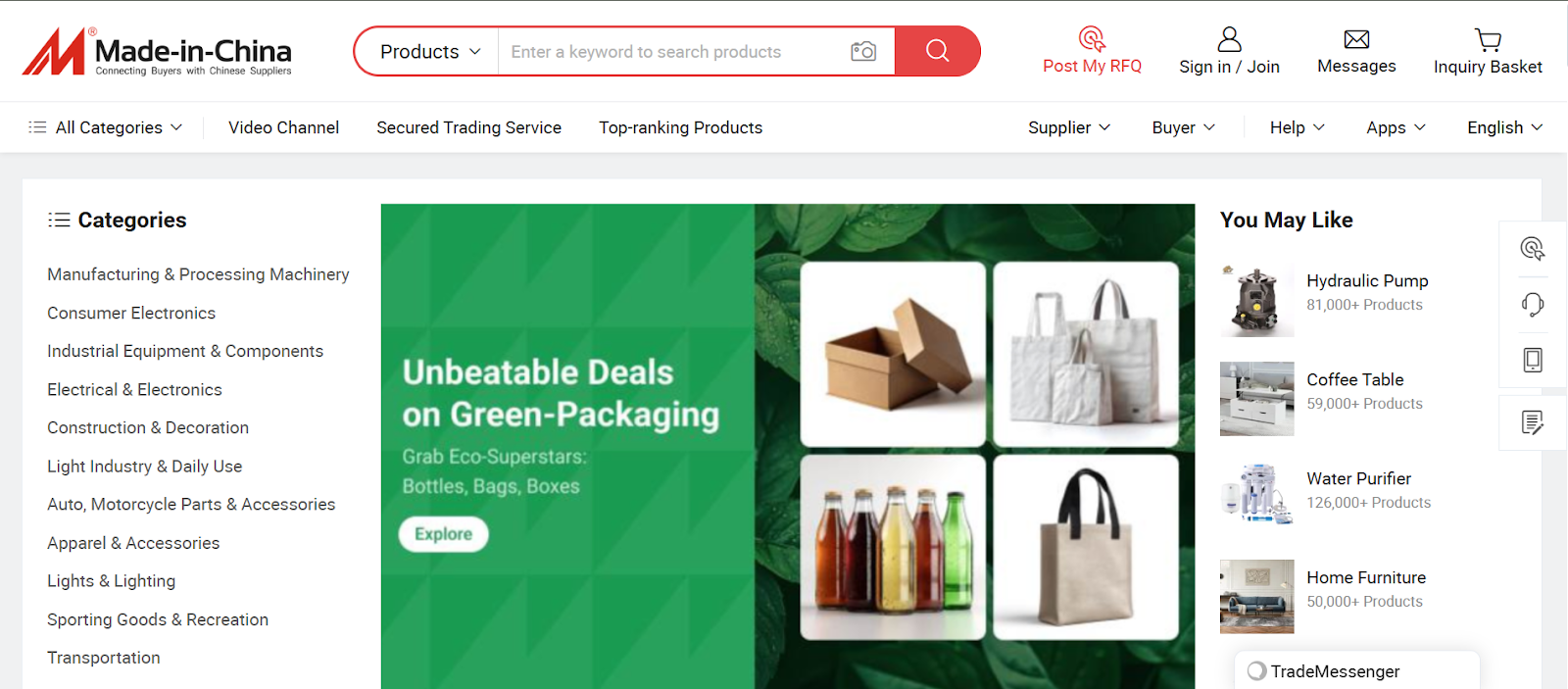Image resolution: width=1568 pixels, height=689 pixels.
Task: Click the feedback note sidebar icon
Action: (x=1533, y=422)
